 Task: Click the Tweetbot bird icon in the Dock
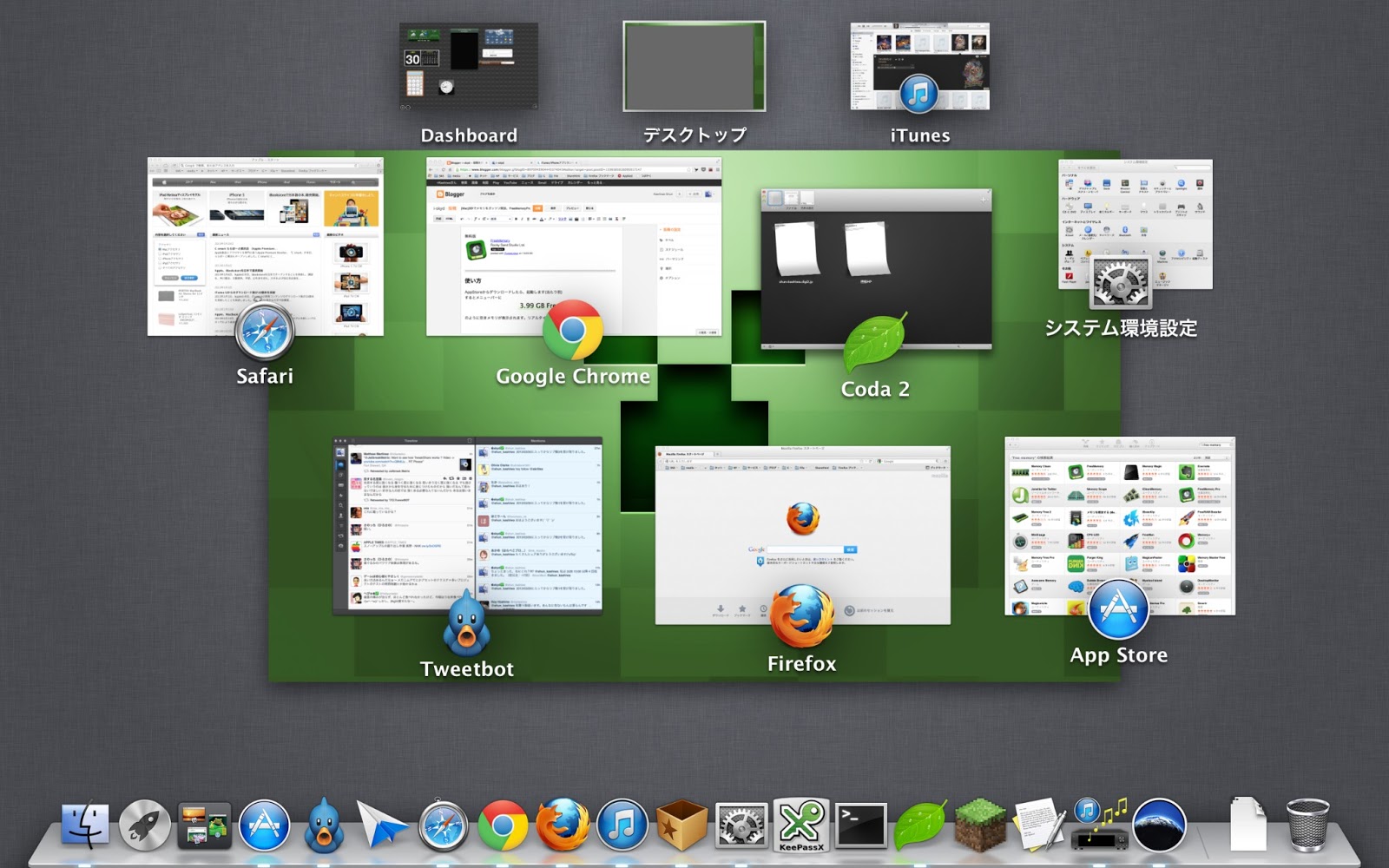tap(323, 825)
